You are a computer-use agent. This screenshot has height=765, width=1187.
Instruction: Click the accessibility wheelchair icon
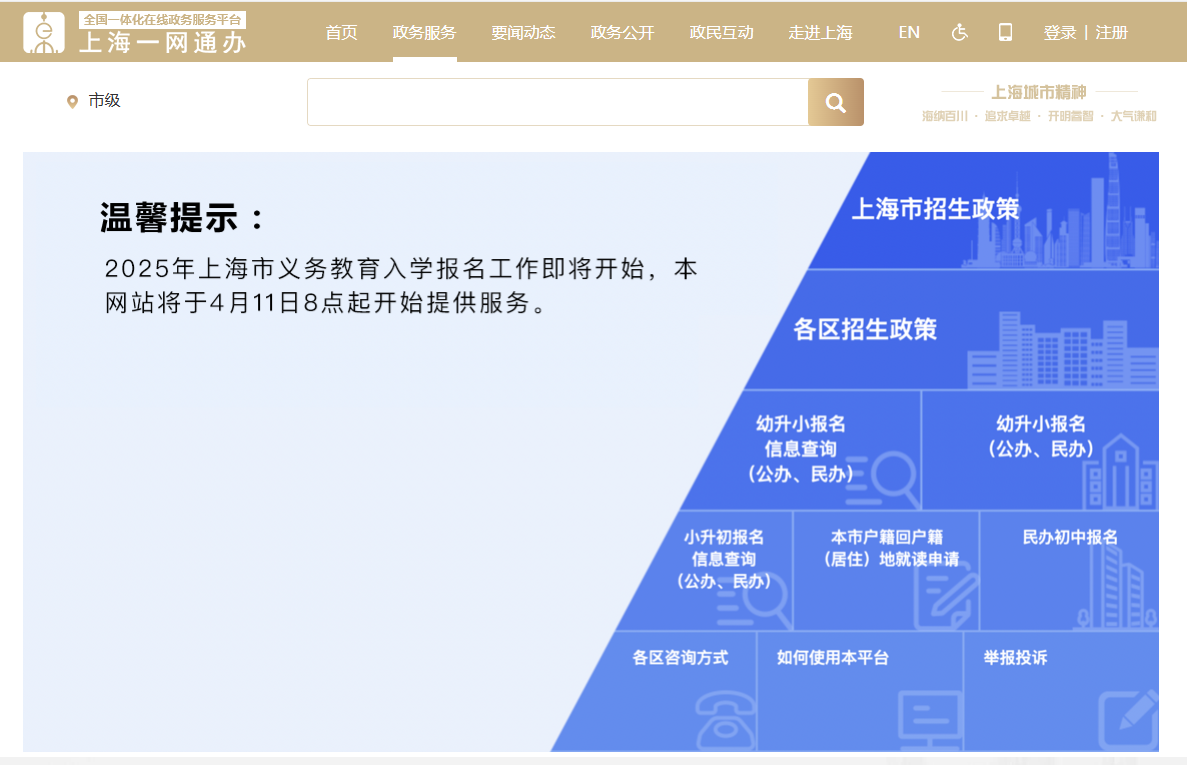pyautogui.click(x=959, y=32)
